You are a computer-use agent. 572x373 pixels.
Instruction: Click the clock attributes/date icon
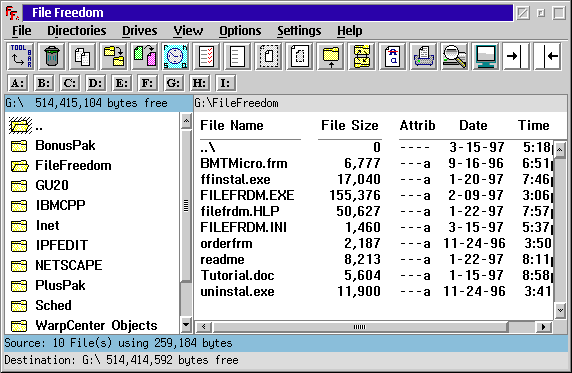click(175, 56)
